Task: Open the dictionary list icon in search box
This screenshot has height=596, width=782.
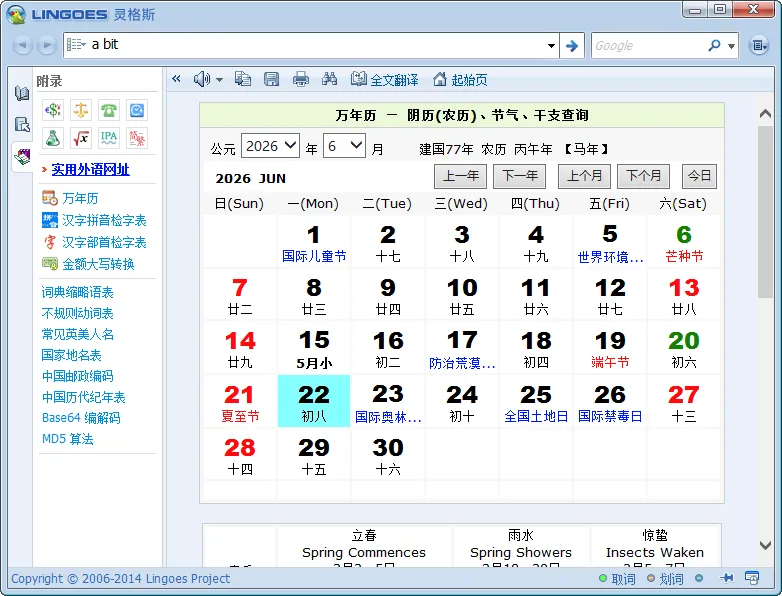Action: pyautogui.click(x=76, y=45)
